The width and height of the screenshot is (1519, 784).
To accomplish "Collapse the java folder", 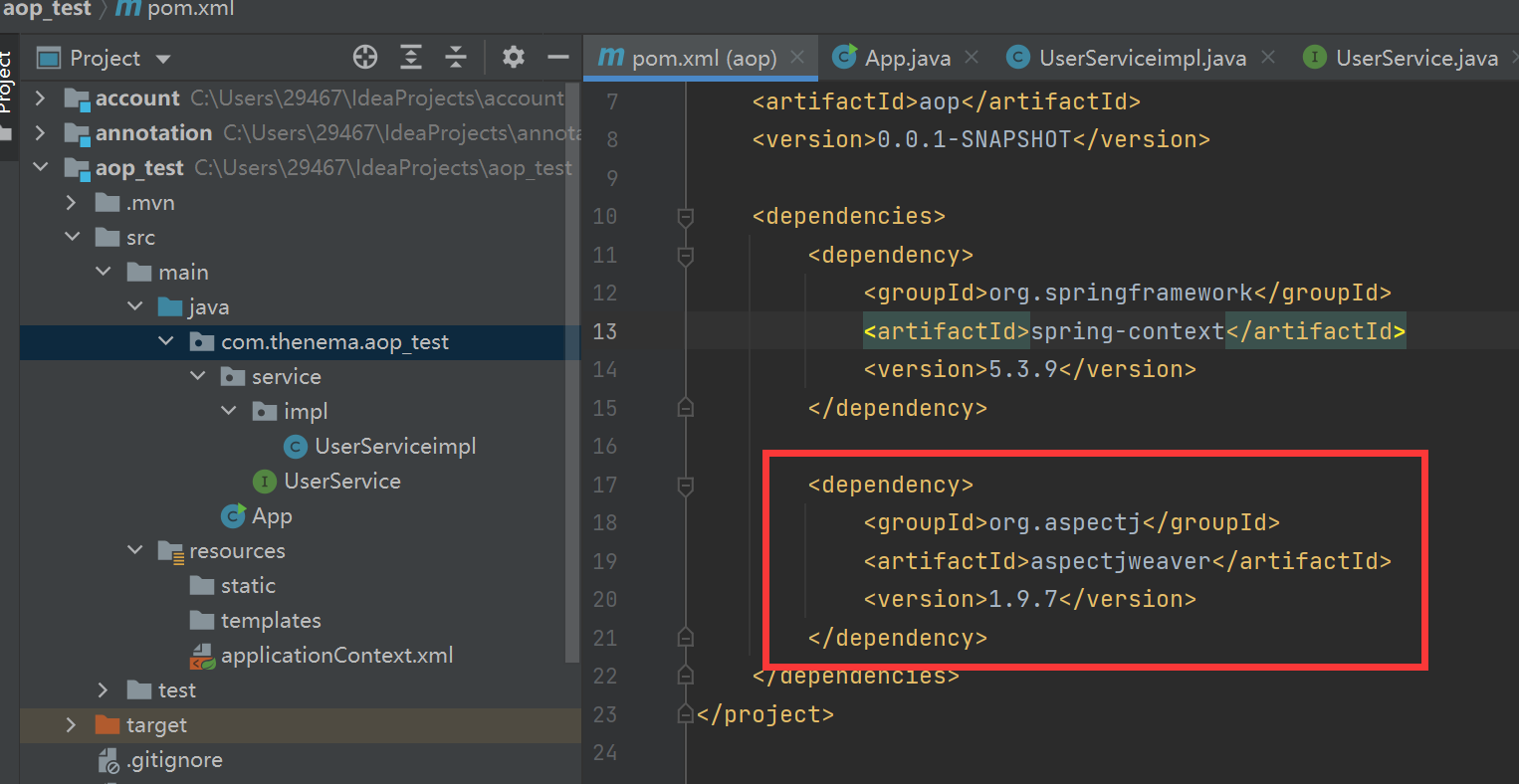I will 135,307.
